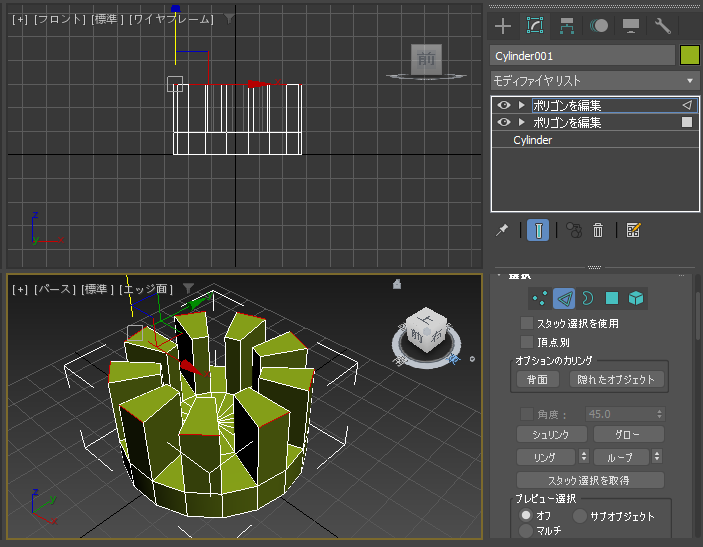The width and height of the screenshot is (703, 547).
Task: Select Vertex sub-object level
Action: pos(540,298)
